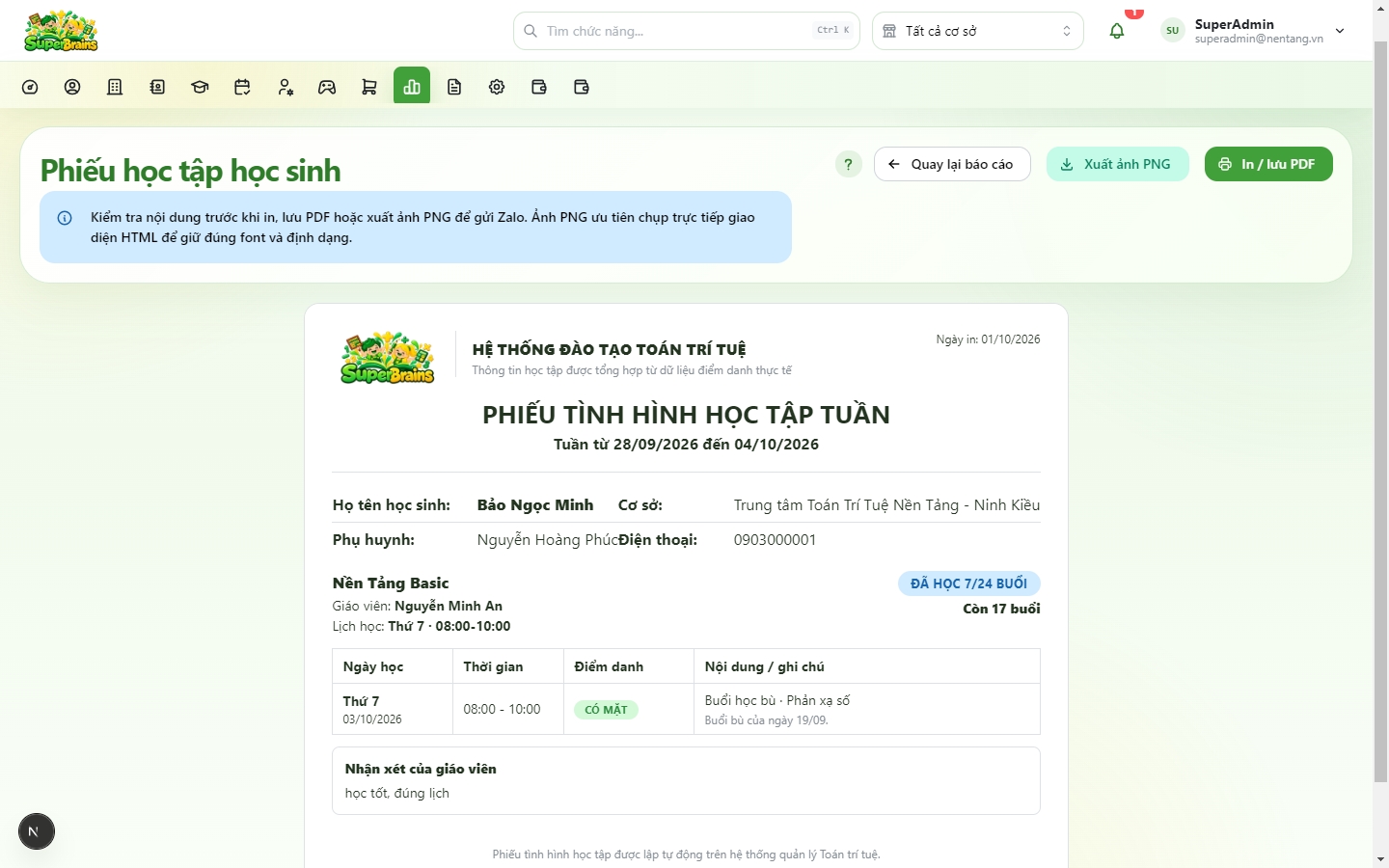This screenshot has width=1389, height=868.
Task: Open the last wallet icon in the navigation bar
Action: (x=582, y=87)
